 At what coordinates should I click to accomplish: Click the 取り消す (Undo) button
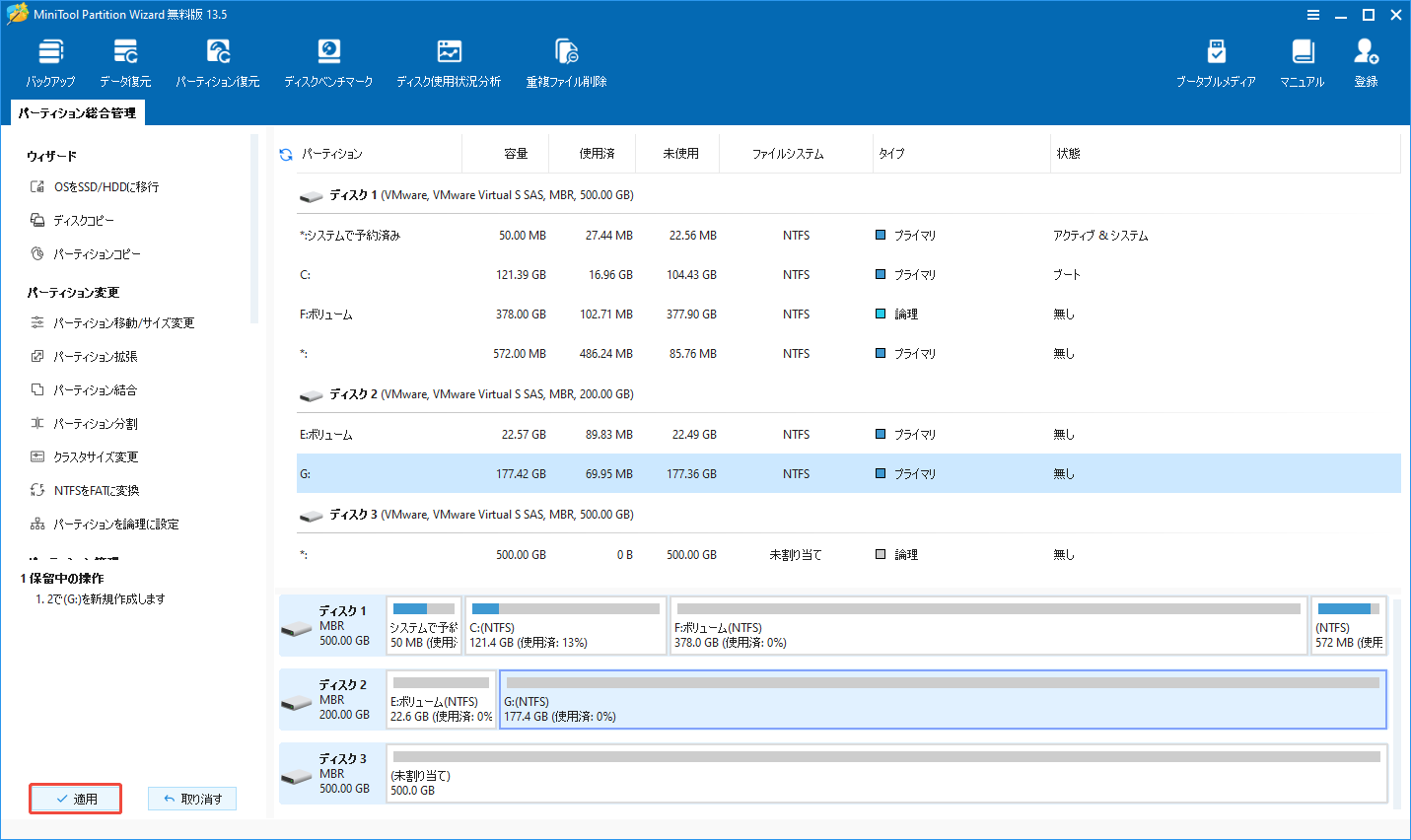[192, 799]
